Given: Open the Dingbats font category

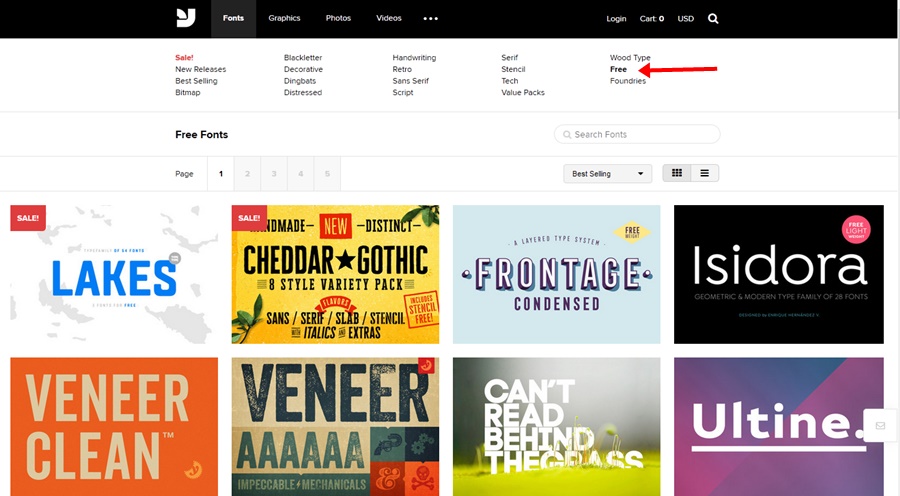Looking at the screenshot, I should coord(300,81).
